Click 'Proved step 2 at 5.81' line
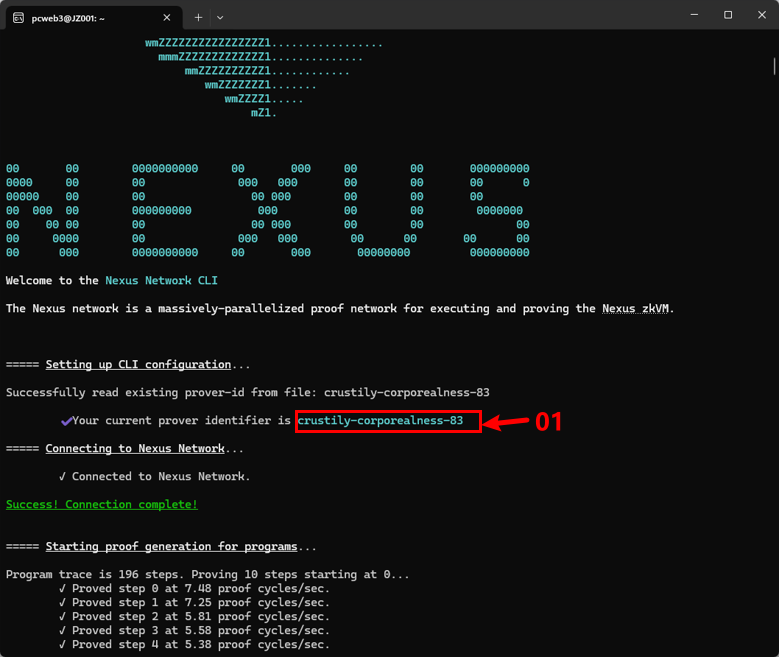Viewport: 779px width, 657px height. pos(194,616)
